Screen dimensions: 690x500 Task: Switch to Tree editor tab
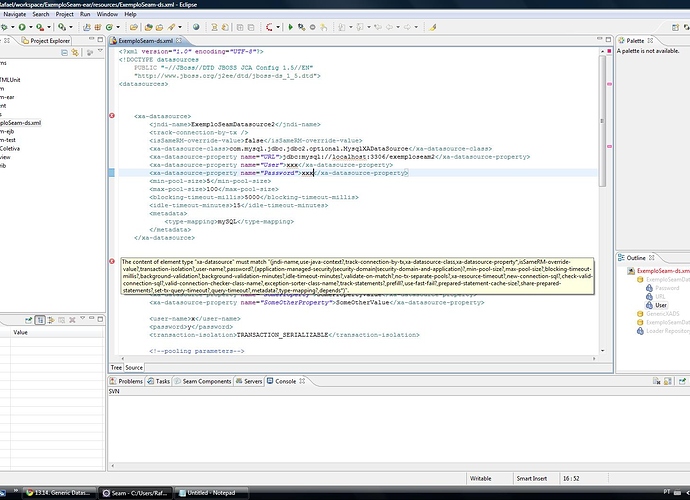click(116, 368)
